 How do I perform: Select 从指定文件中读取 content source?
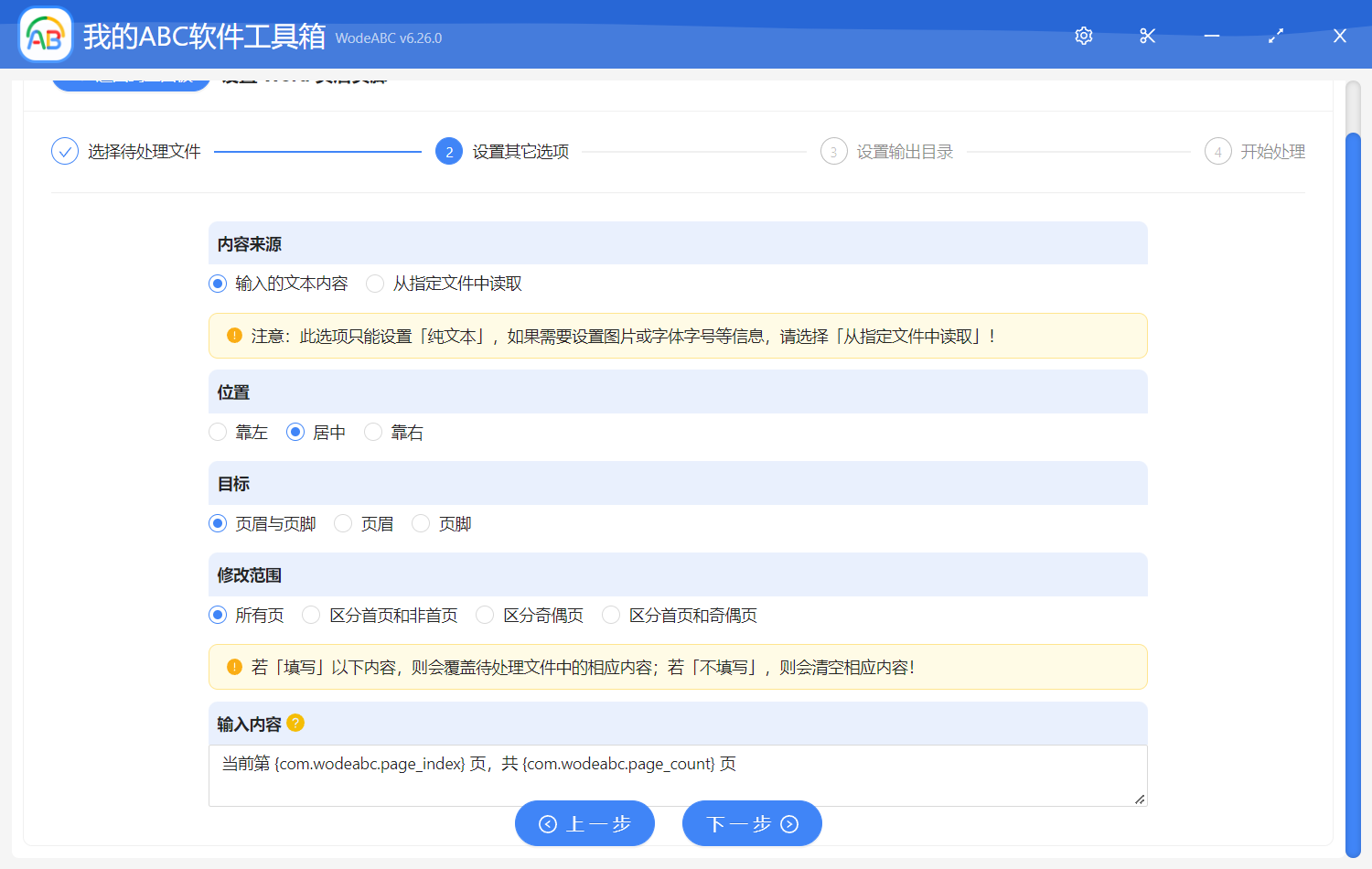[375, 284]
